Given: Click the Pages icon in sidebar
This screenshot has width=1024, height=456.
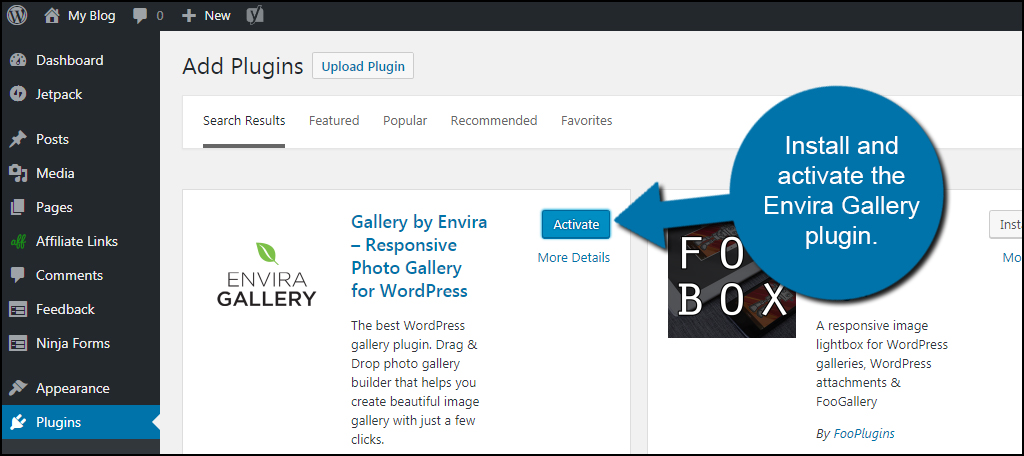Looking at the screenshot, I should [18, 207].
